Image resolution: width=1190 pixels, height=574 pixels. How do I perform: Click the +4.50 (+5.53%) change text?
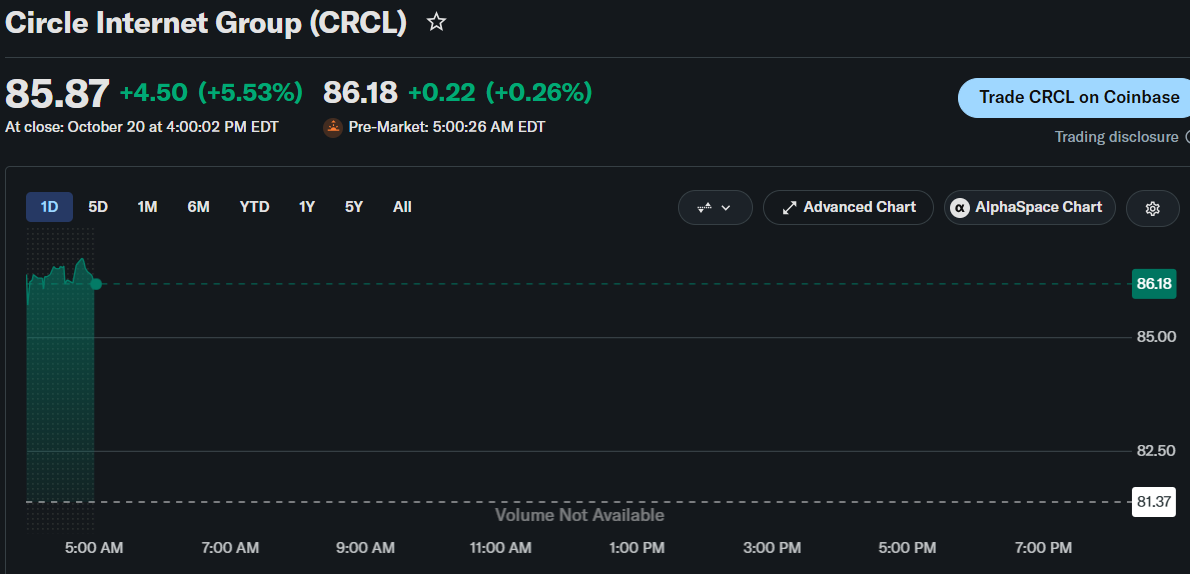(x=212, y=93)
